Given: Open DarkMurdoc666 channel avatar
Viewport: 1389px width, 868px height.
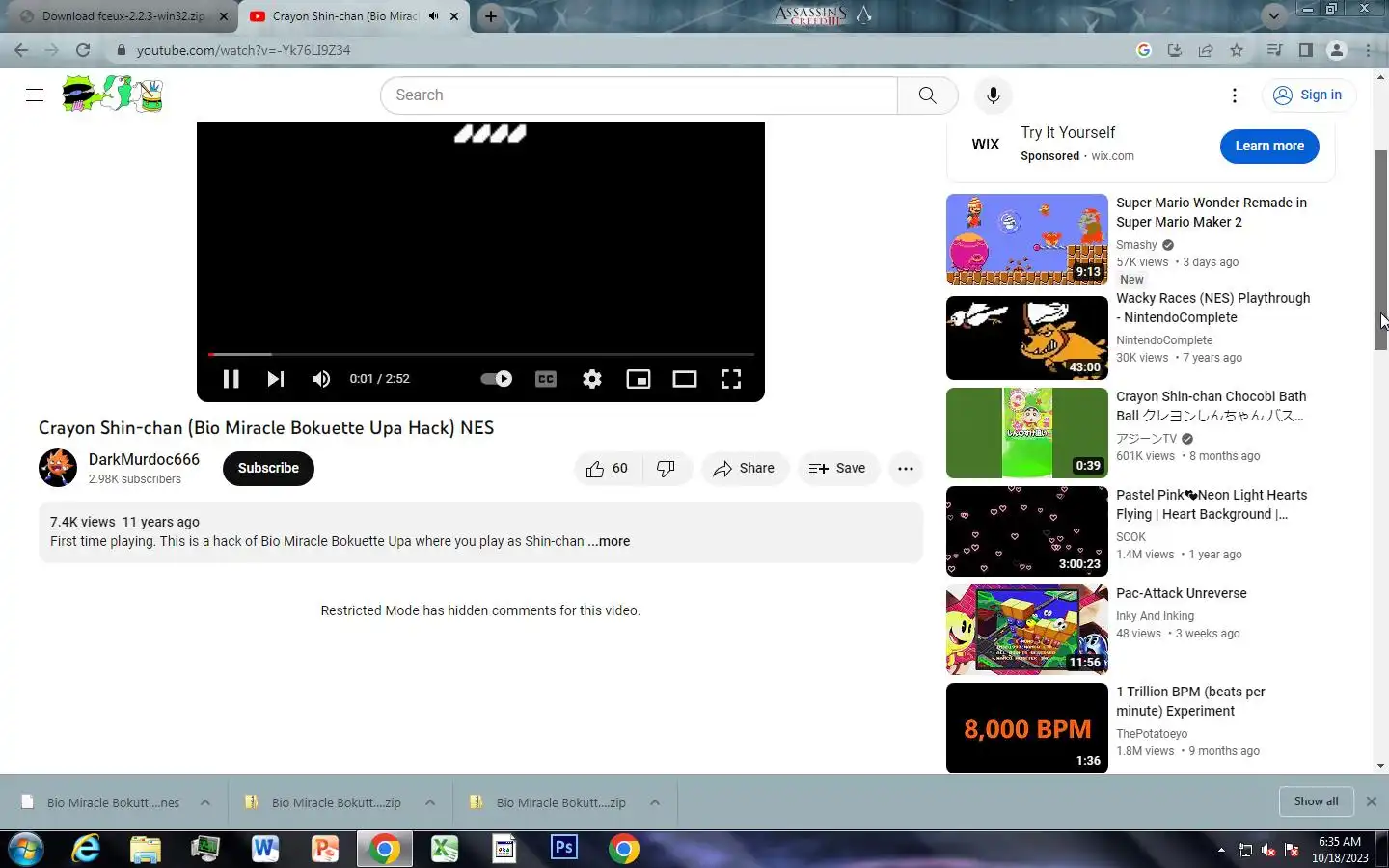Looking at the screenshot, I should [x=58, y=468].
